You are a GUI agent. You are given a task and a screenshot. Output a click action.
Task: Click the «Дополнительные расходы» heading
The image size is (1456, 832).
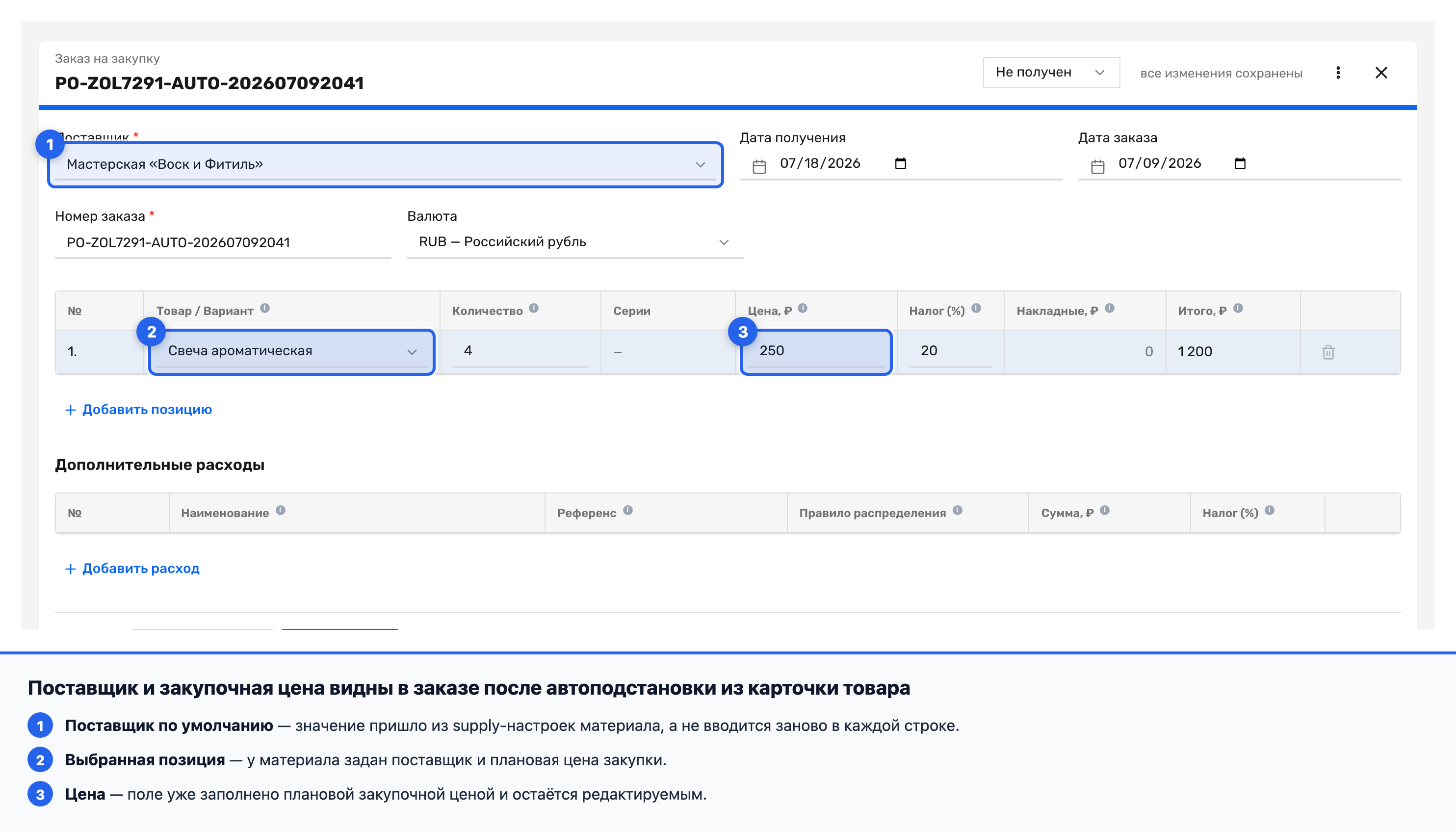tap(159, 465)
